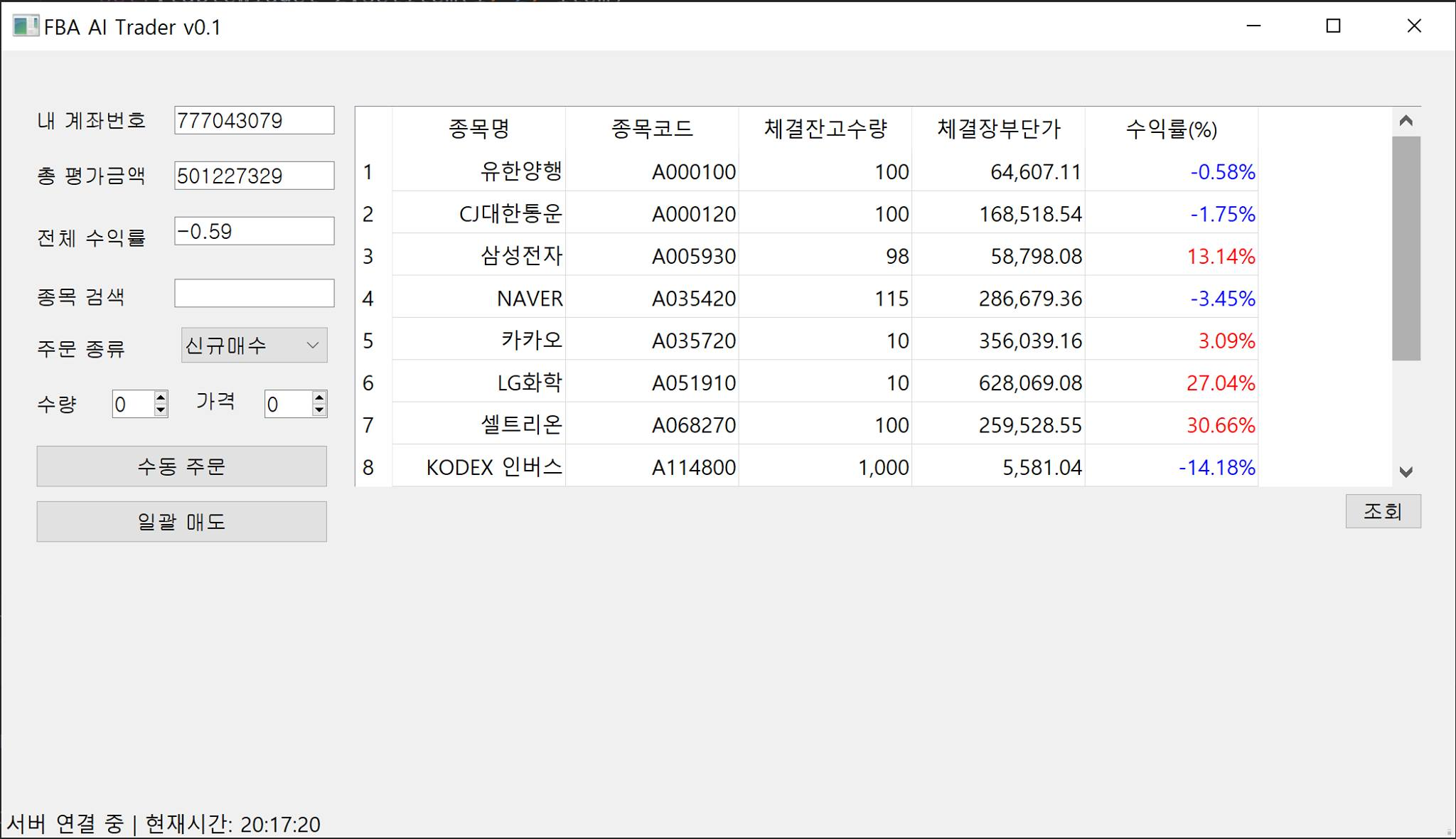Select row header 3 in the table
1456x839 pixels.
374,256
